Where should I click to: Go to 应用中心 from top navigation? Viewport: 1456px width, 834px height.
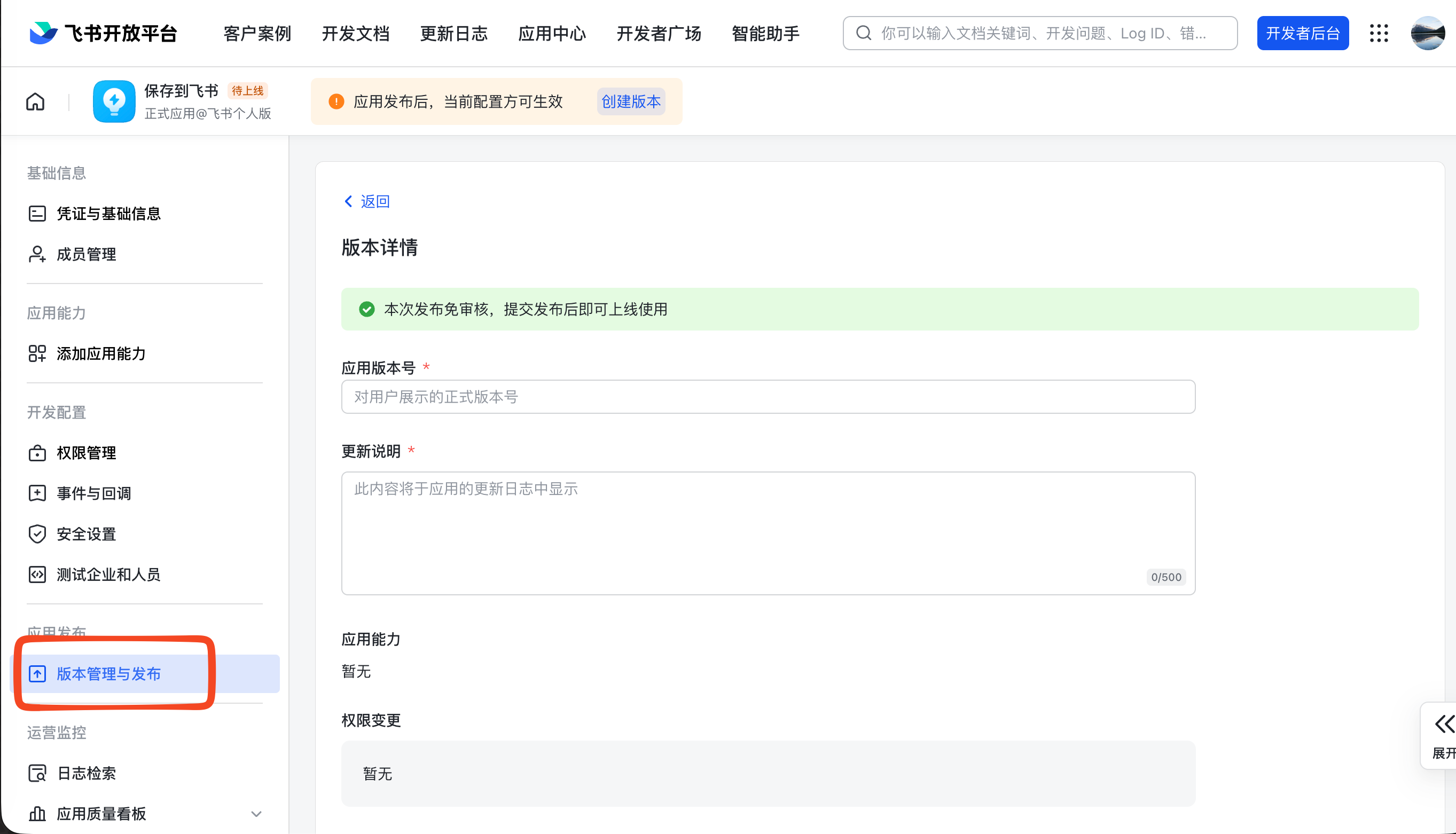pyautogui.click(x=551, y=33)
